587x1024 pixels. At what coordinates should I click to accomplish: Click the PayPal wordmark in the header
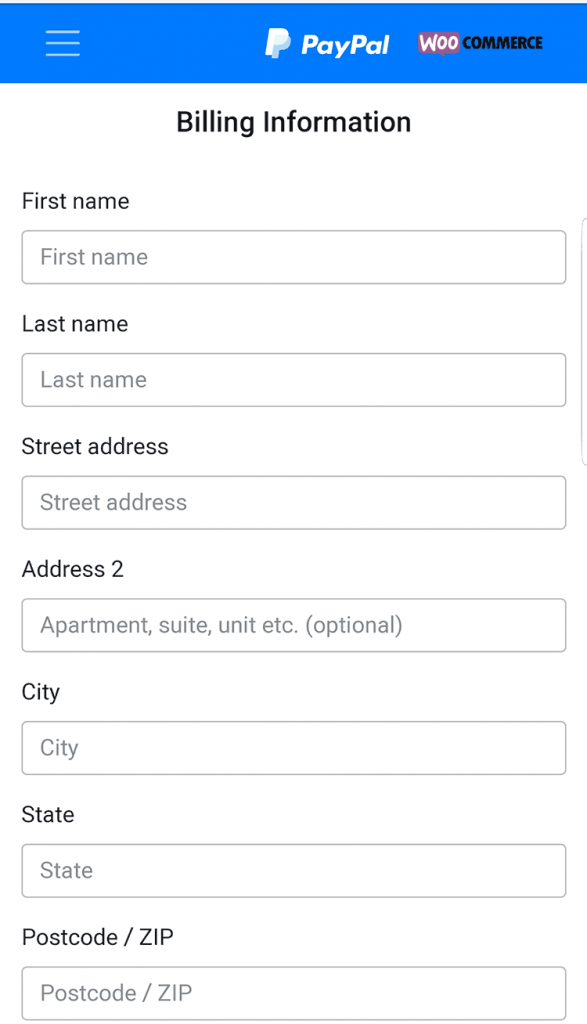click(x=345, y=44)
